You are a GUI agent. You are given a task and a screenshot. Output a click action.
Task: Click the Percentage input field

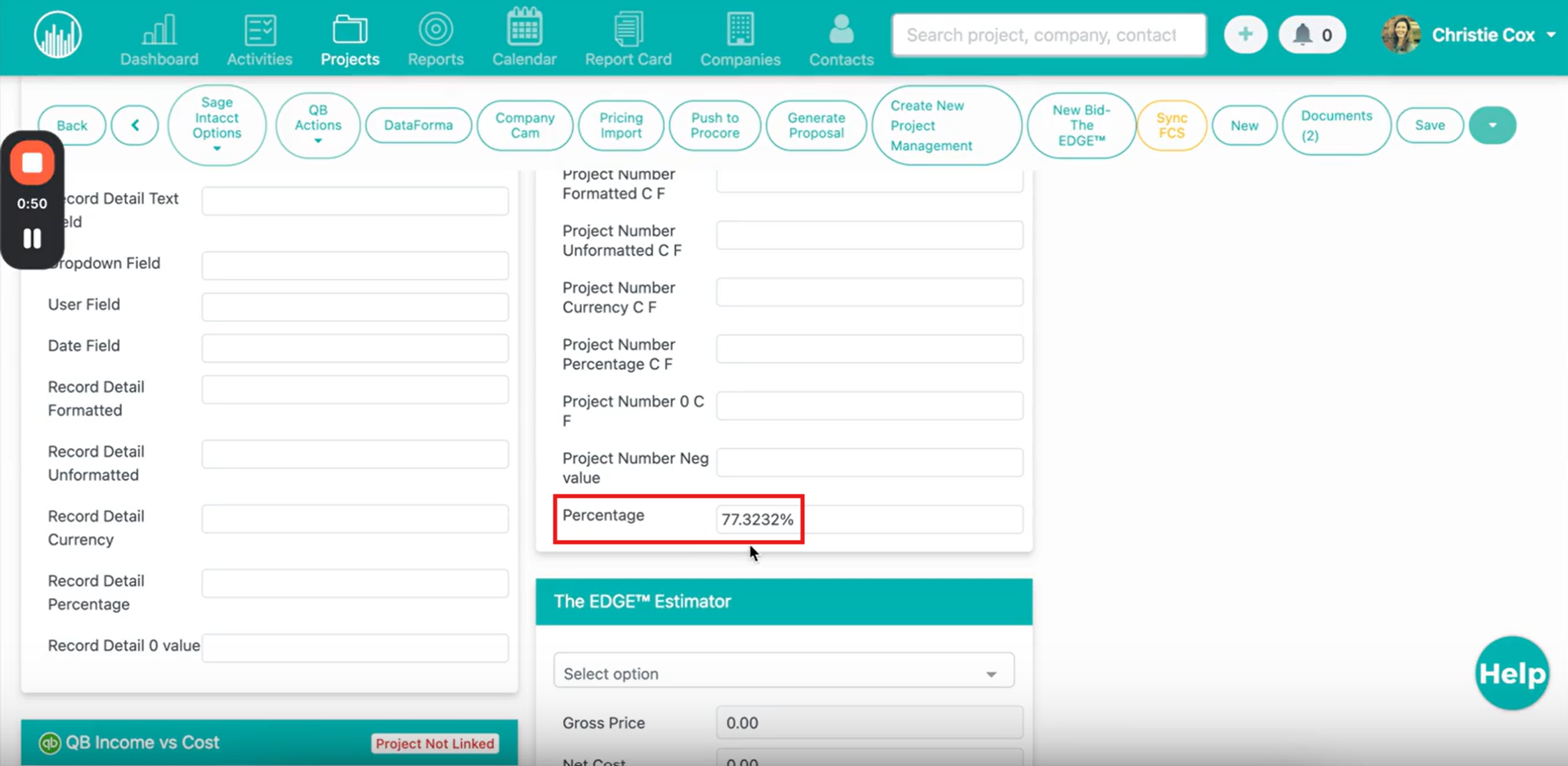pyautogui.click(x=869, y=519)
